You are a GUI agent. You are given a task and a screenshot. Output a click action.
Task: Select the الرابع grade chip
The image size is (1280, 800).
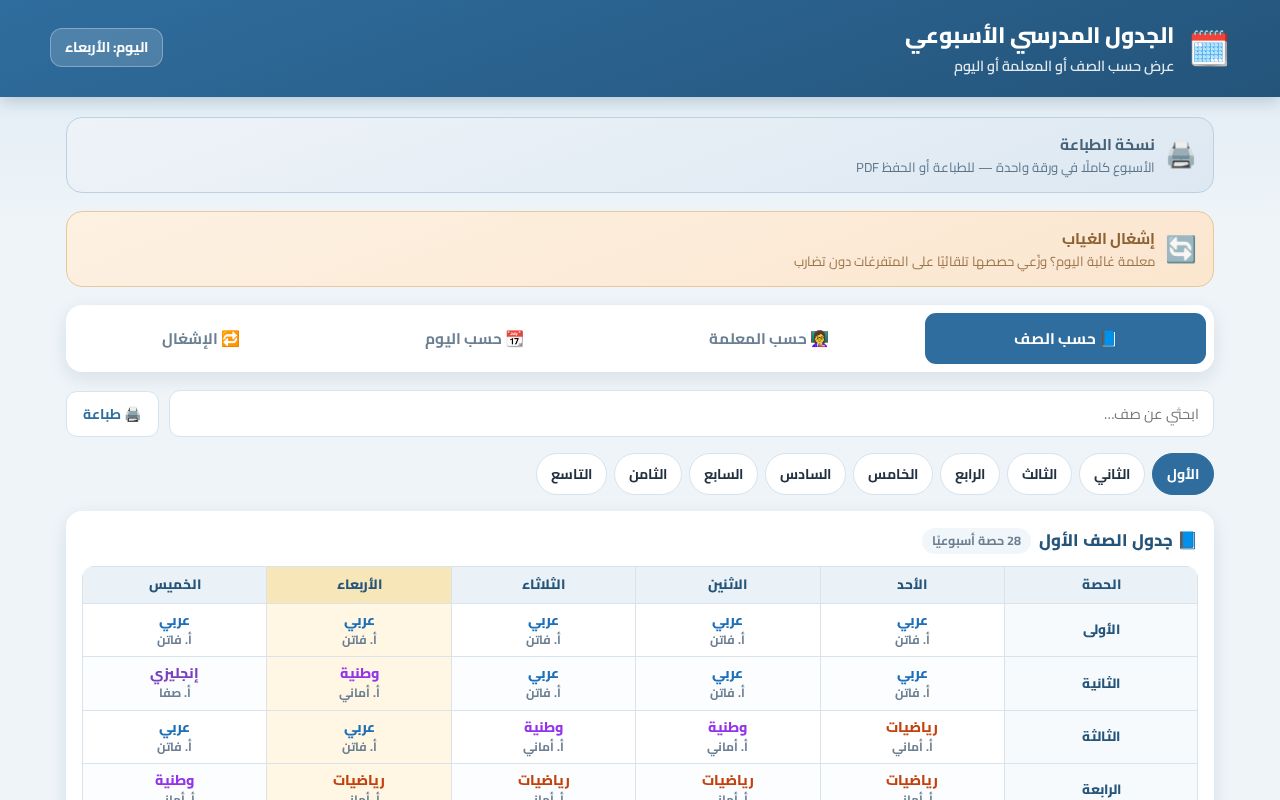970,474
